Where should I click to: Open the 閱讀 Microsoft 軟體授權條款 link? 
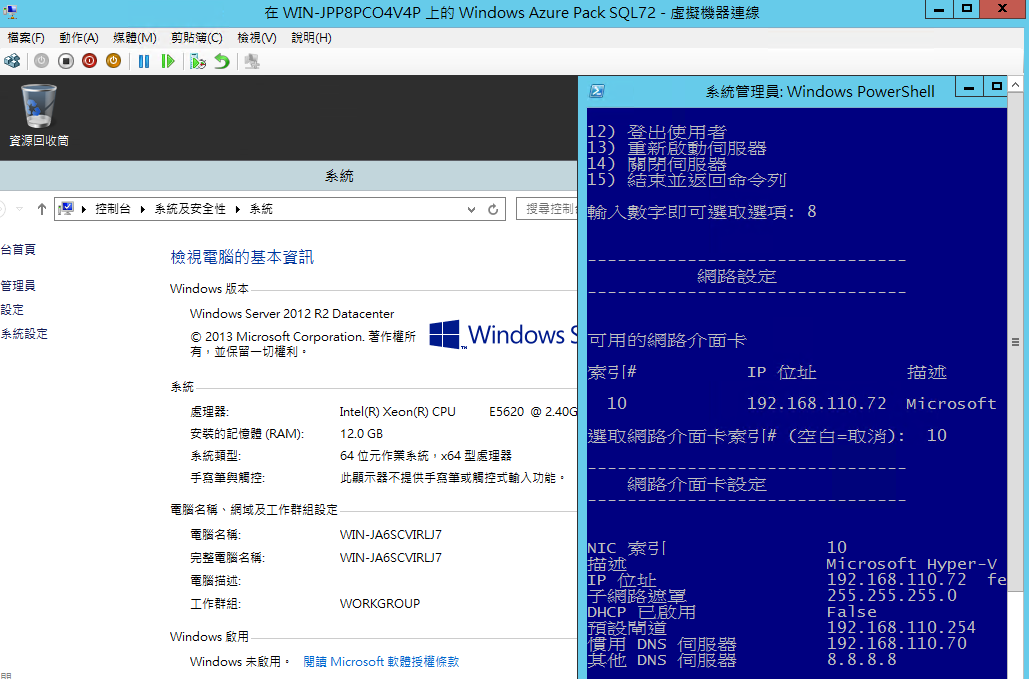[381, 661]
